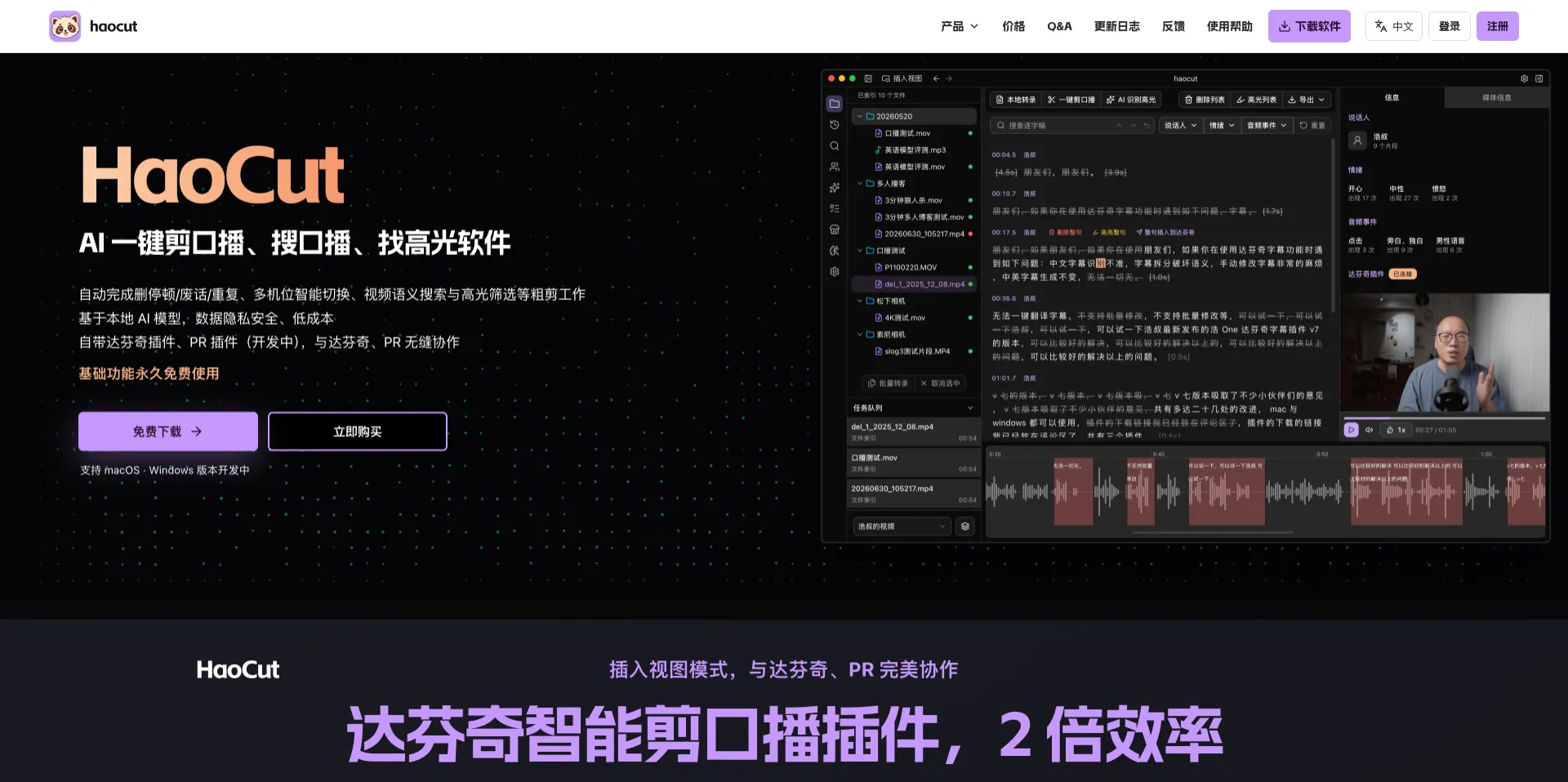
Task: Select del_1_2025_12_08.mp4 in file tree
Action: [x=914, y=284]
